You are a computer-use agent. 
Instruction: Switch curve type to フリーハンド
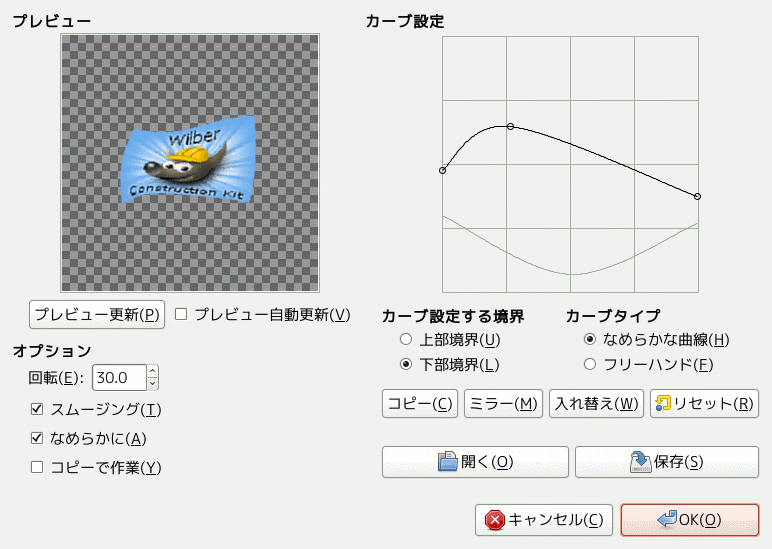[x=590, y=364]
